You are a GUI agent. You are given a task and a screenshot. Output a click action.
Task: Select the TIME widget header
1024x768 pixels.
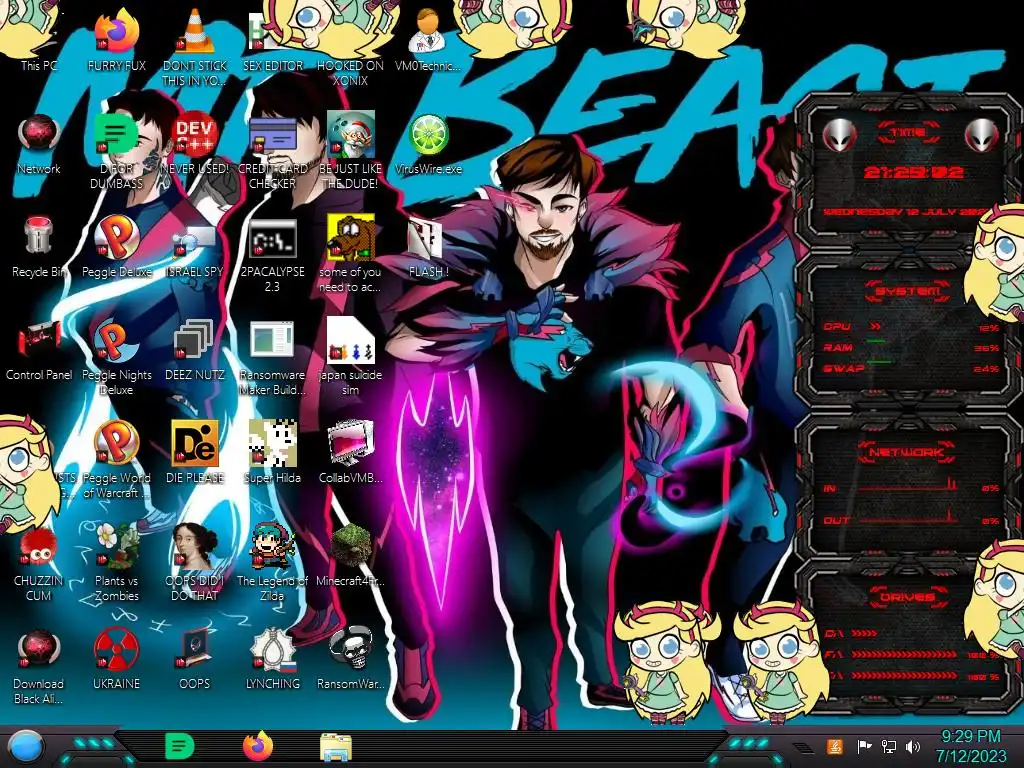point(908,133)
